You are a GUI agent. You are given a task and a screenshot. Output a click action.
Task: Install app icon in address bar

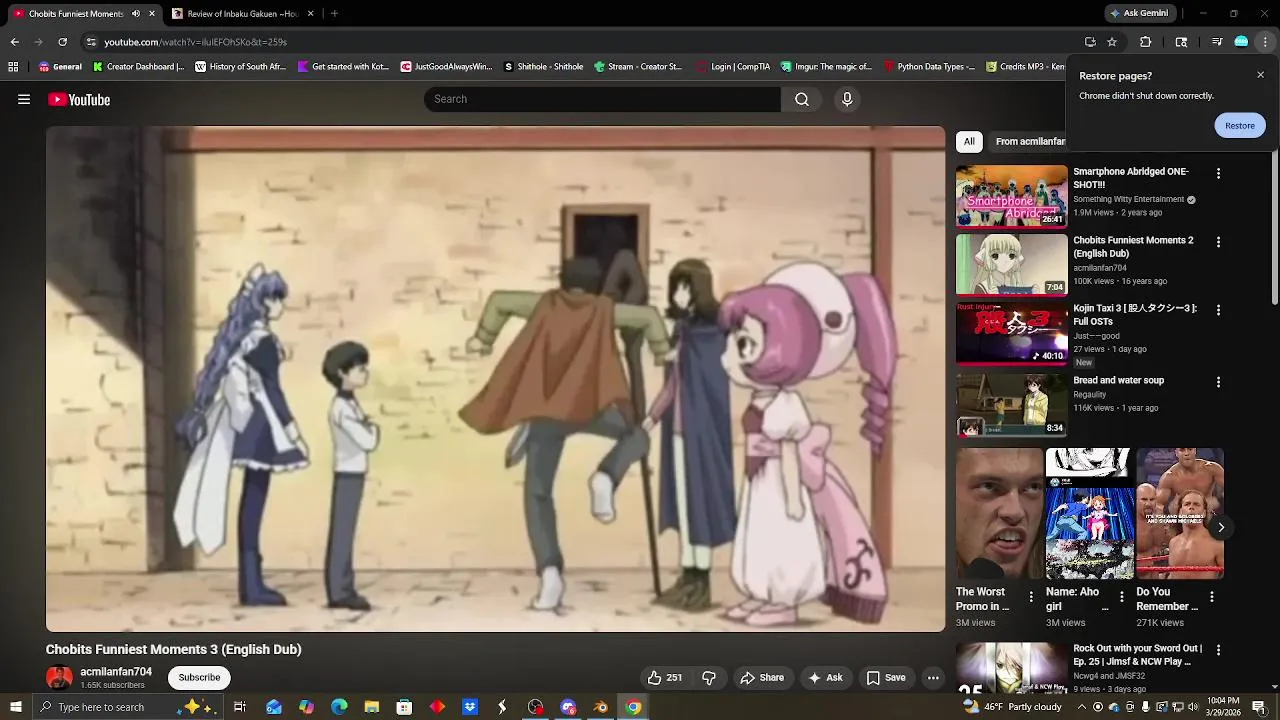(1090, 42)
